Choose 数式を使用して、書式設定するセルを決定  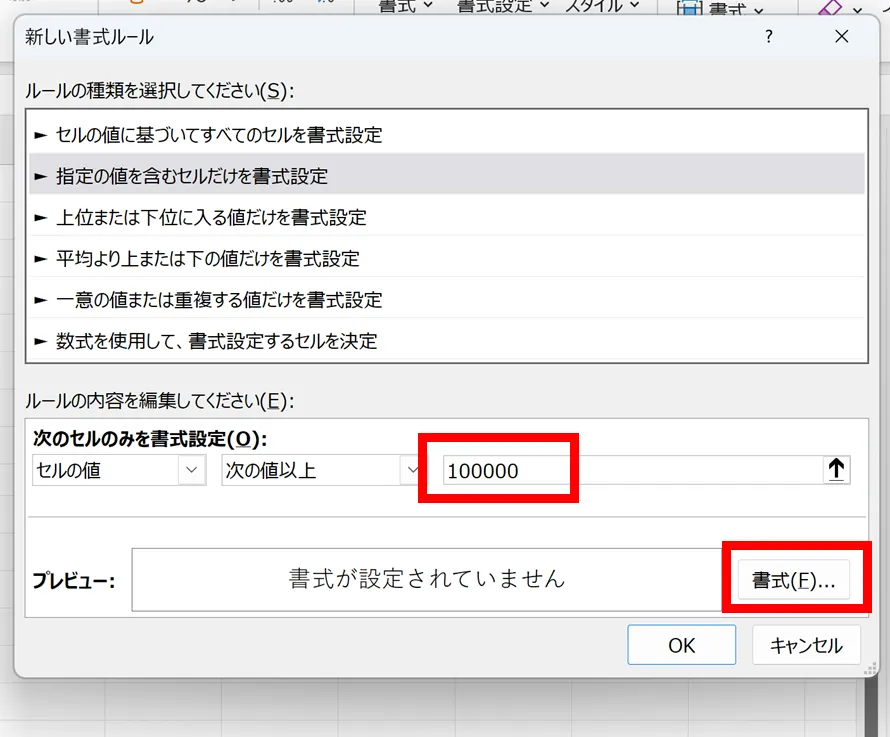pos(216,340)
